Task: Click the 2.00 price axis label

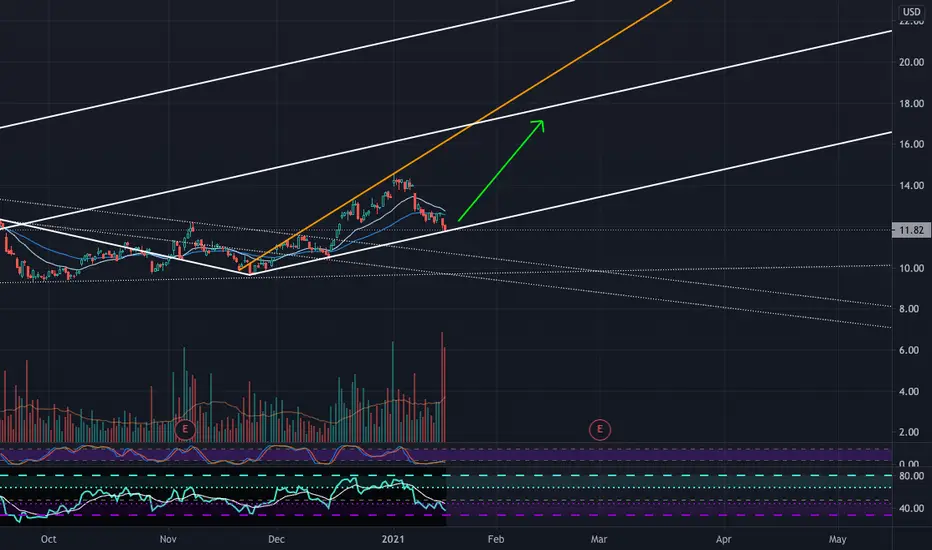Action: [909, 432]
